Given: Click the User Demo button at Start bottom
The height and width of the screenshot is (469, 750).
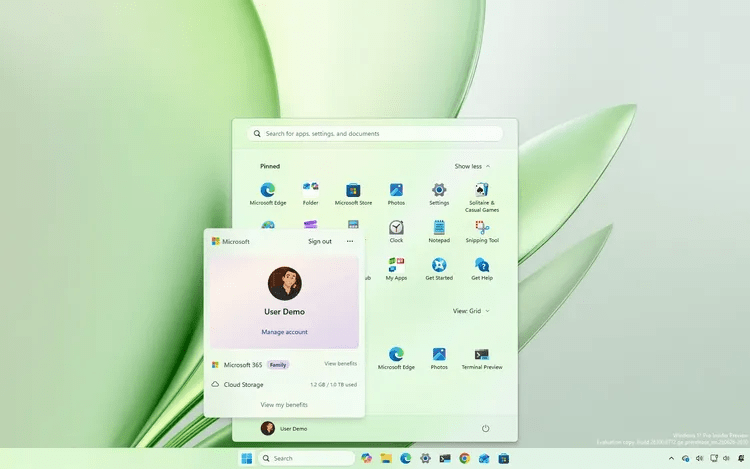Looking at the screenshot, I should [x=284, y=428].
